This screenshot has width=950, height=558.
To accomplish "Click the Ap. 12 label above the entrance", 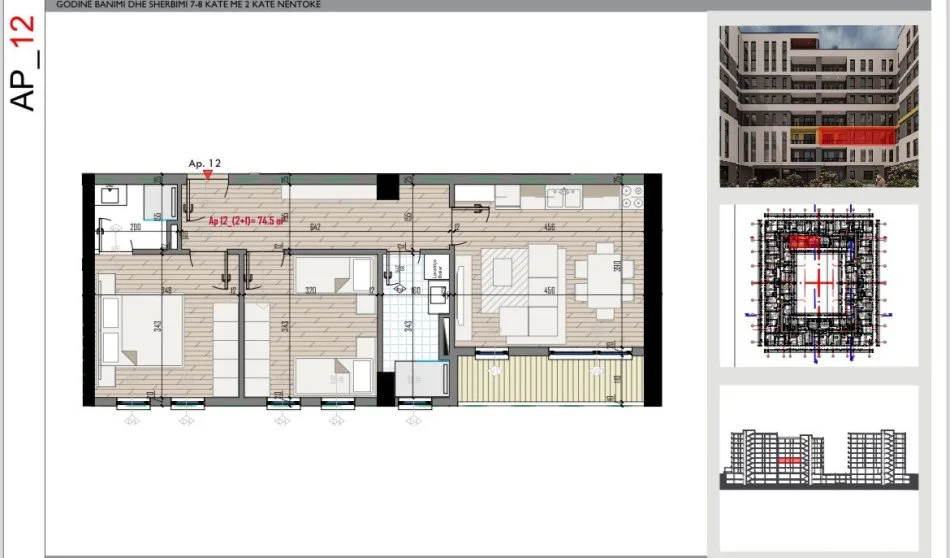I will pyautogui.click(x=204, y=162).
